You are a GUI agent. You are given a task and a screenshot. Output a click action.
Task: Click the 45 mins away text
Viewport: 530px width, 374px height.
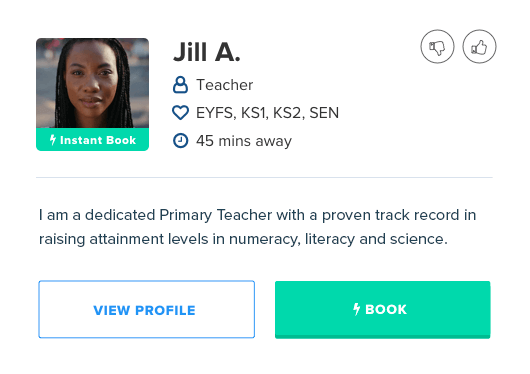[244, 141]
